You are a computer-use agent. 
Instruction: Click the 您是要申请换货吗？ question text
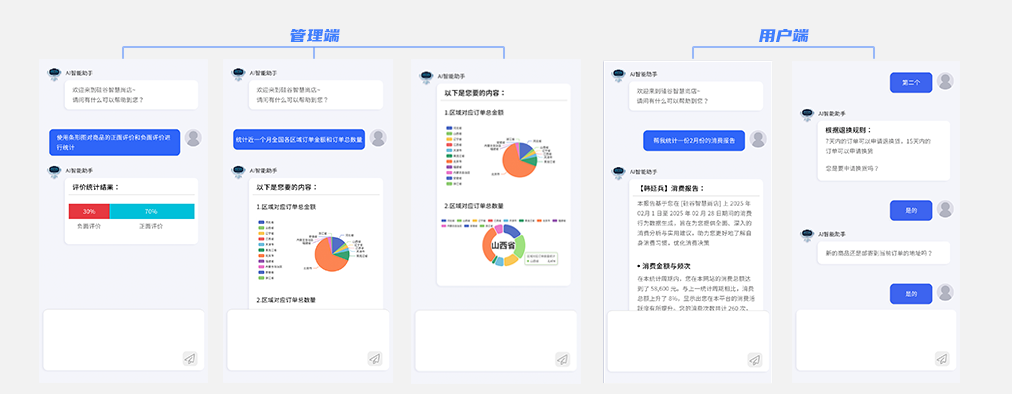click(x=852, y=169)
